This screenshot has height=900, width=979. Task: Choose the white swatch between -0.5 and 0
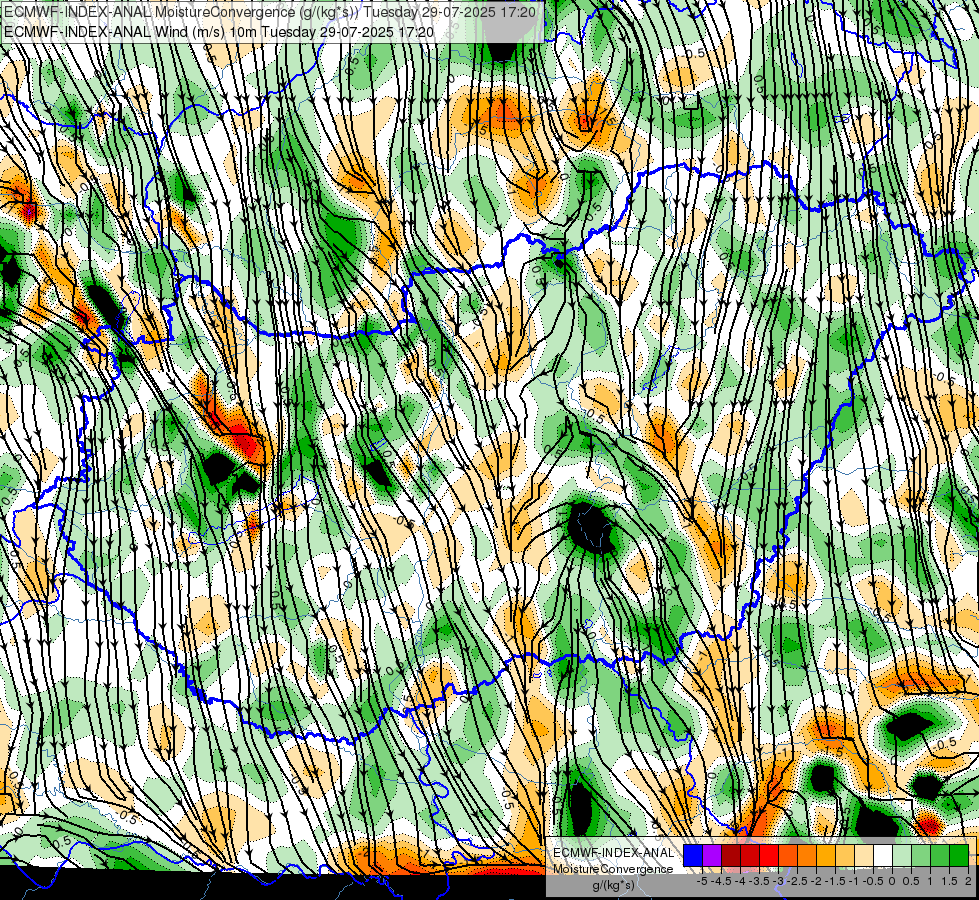tap(883, 856)
